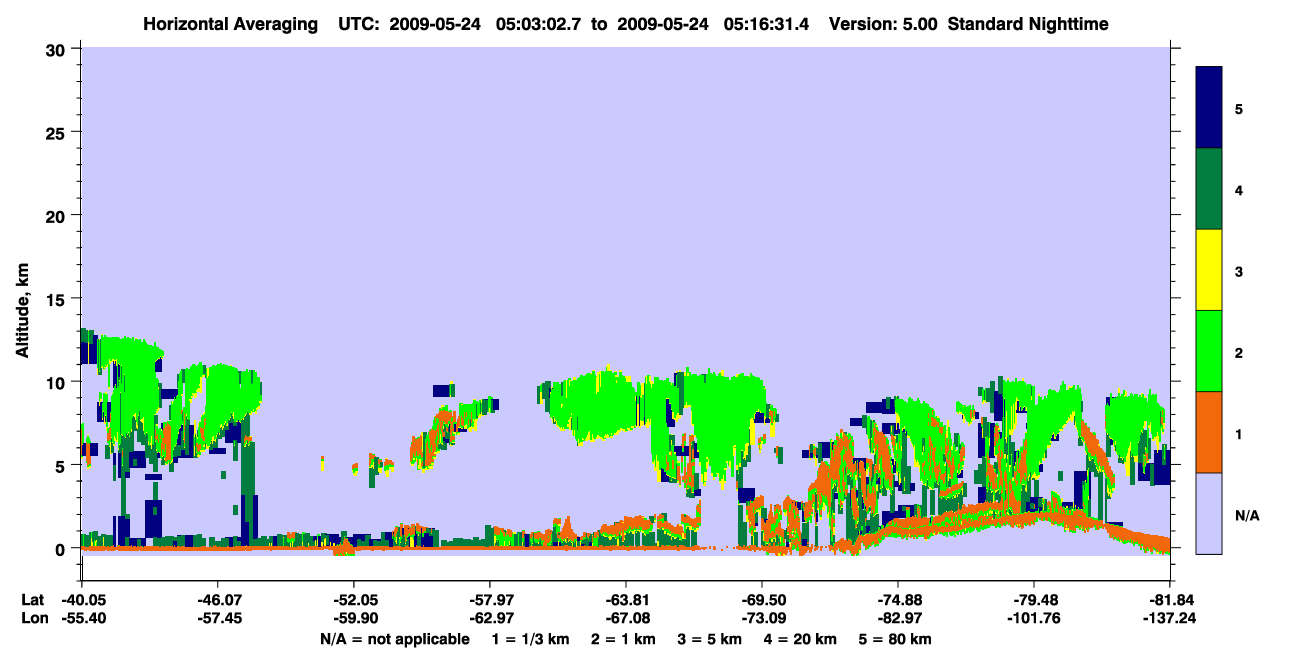The image size is (1300, 667).
Task: Click the y-axis tick label 15
Action: pos(58,299)
